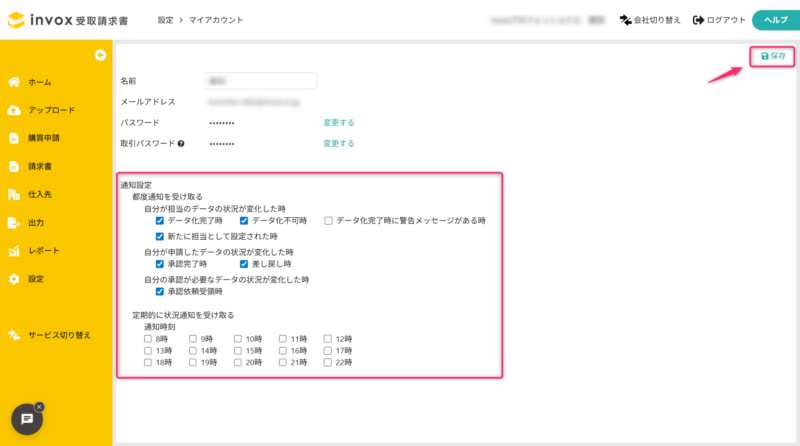The height and width of the screenshot is (446, 800).
Task: Click the 取引パスワード help question icon
Action: coord(181,144)
